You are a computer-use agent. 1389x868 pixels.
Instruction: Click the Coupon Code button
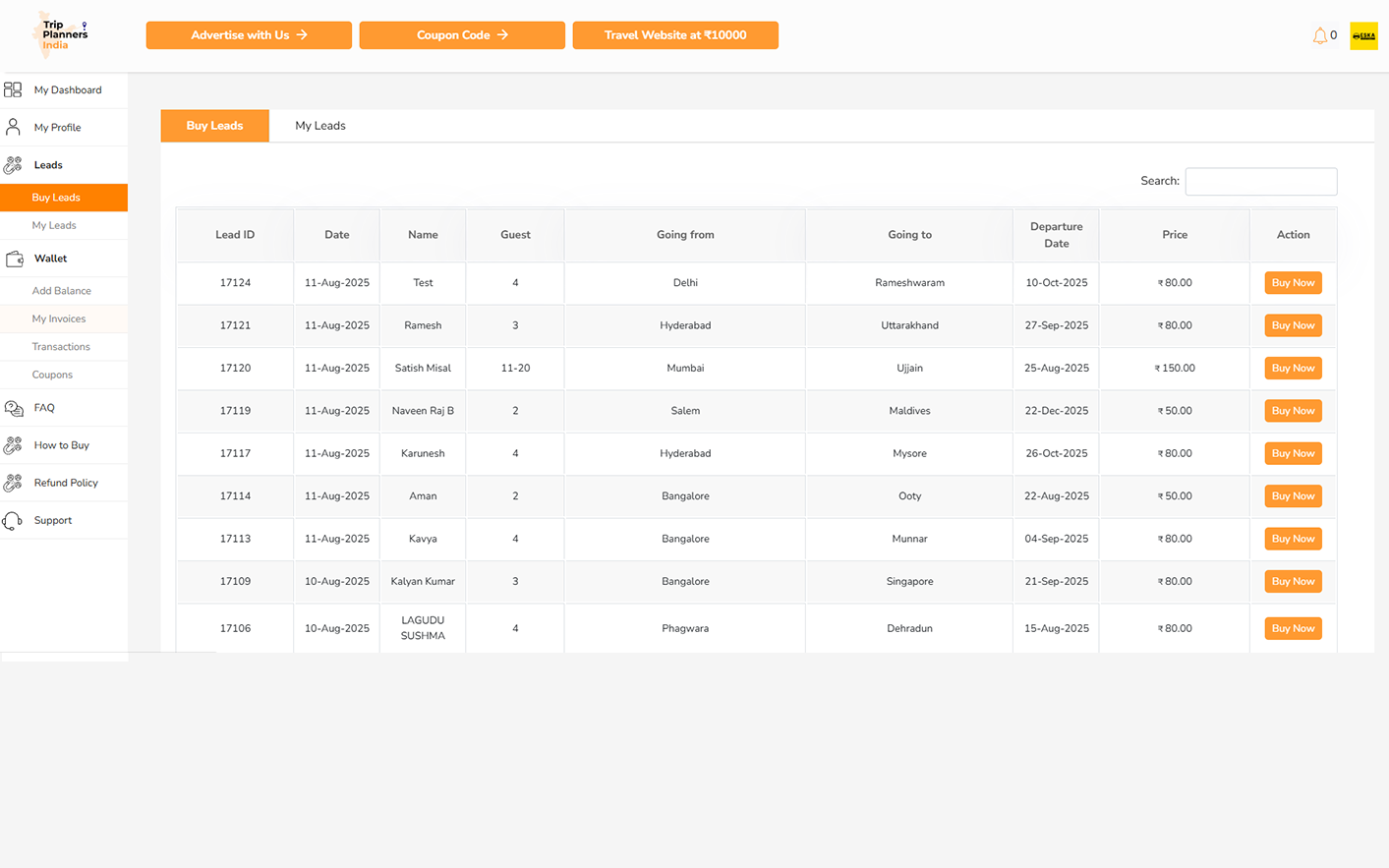point(462,35)
